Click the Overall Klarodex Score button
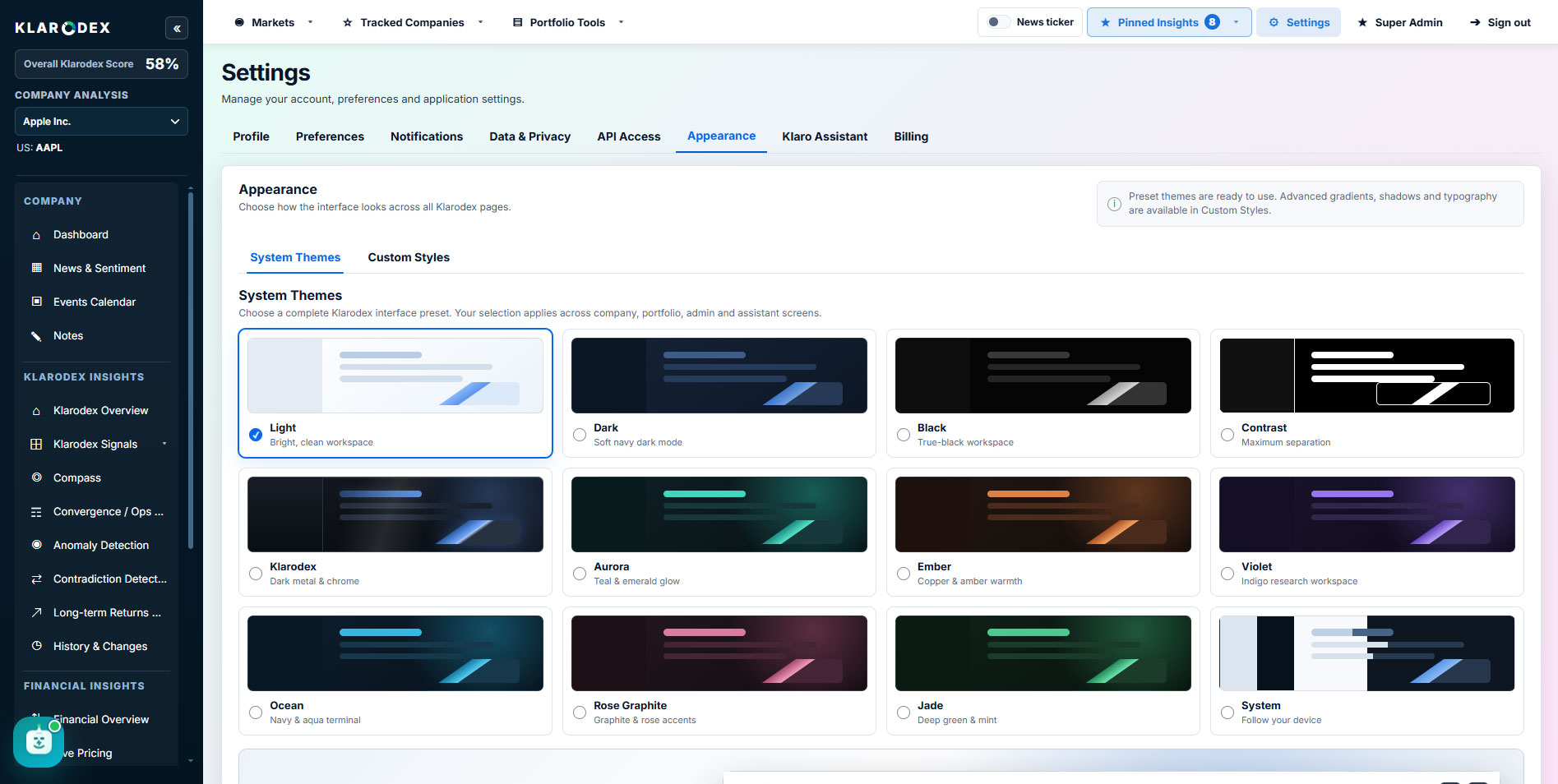The image size is (1558, 784). click(x=101, y=64)
